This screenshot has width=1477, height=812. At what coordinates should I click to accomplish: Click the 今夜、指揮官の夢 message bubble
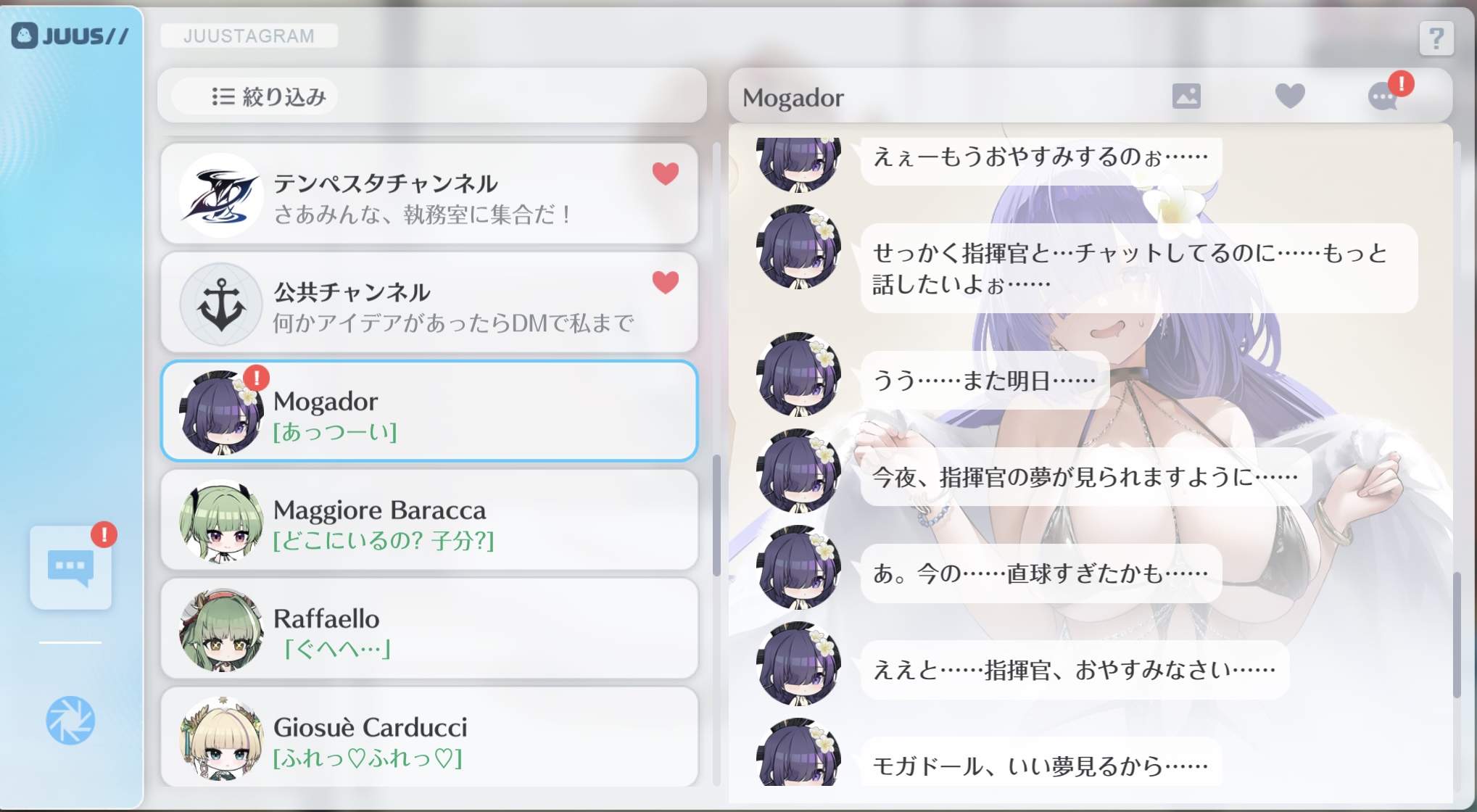pos(1085,477)
